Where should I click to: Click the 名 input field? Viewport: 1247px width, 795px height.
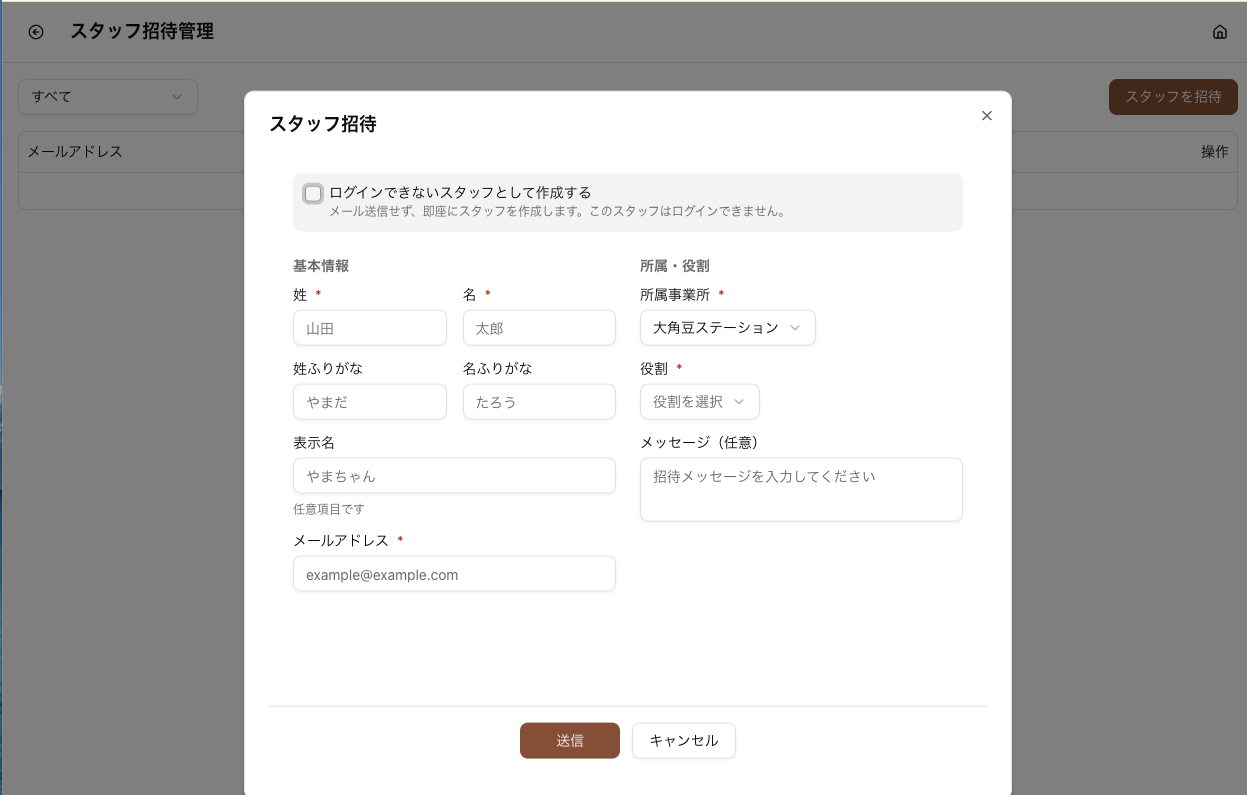539,328
